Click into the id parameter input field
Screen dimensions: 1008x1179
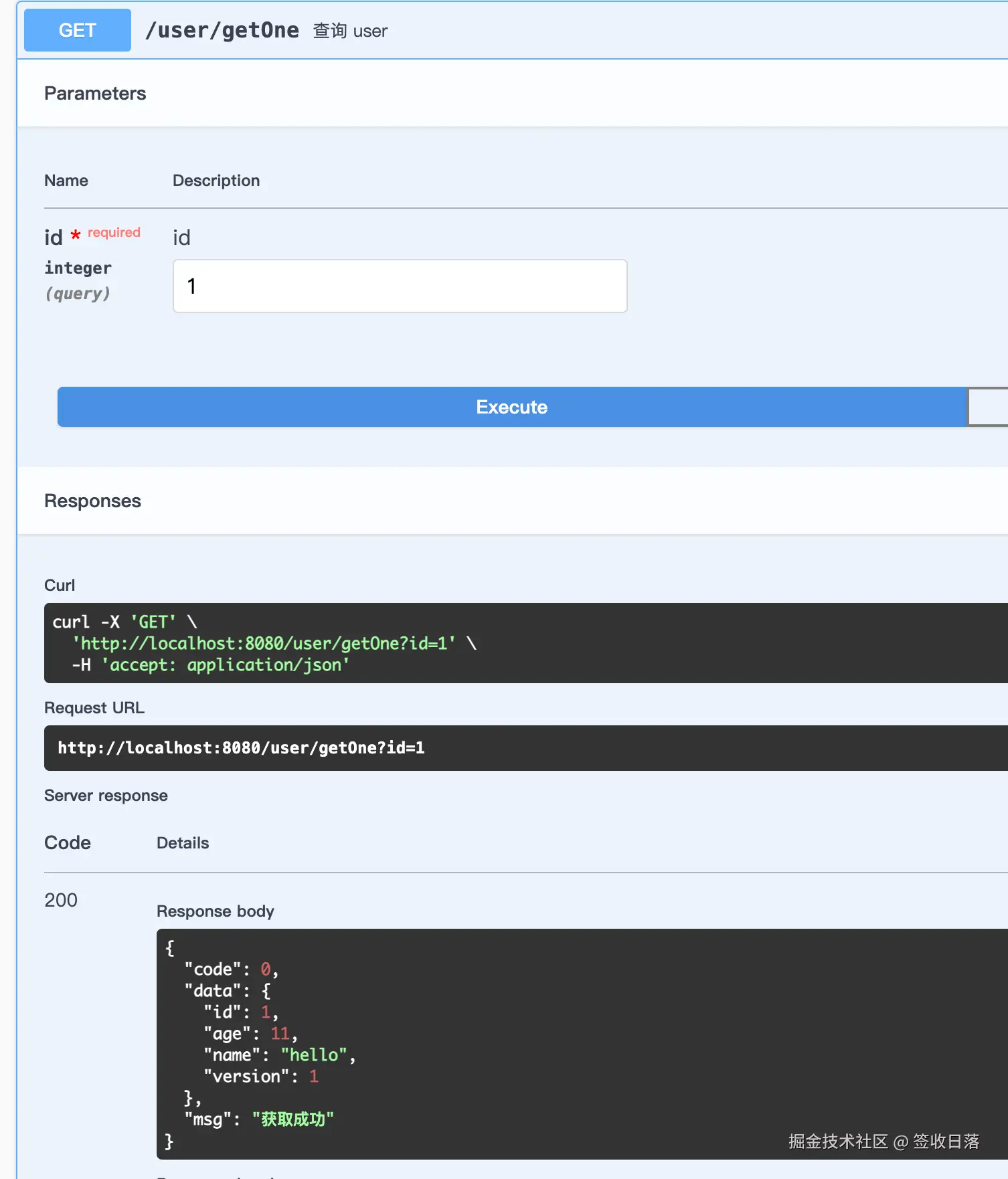coord(400,286)
